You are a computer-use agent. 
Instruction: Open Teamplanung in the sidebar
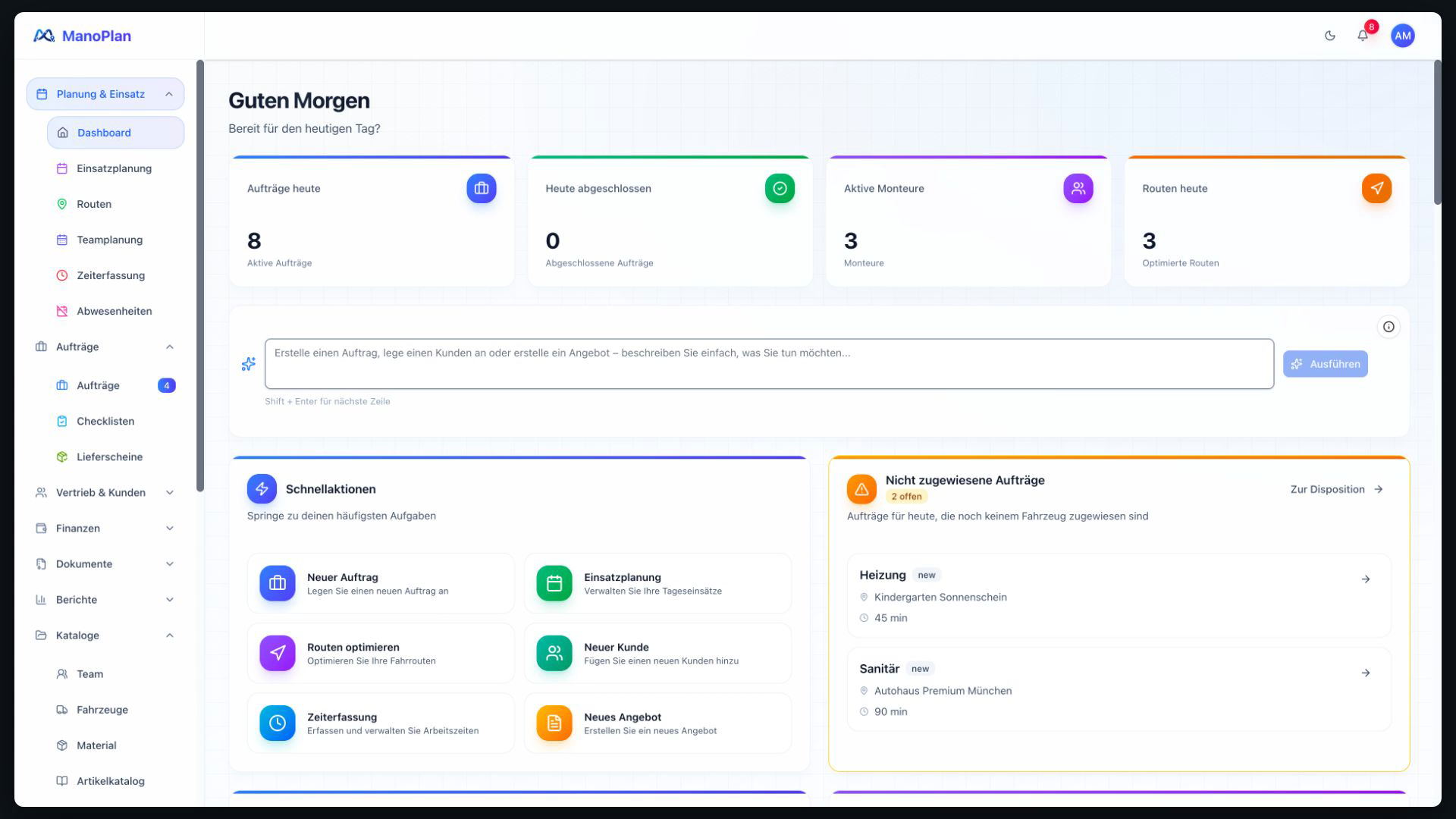point(115,240)
